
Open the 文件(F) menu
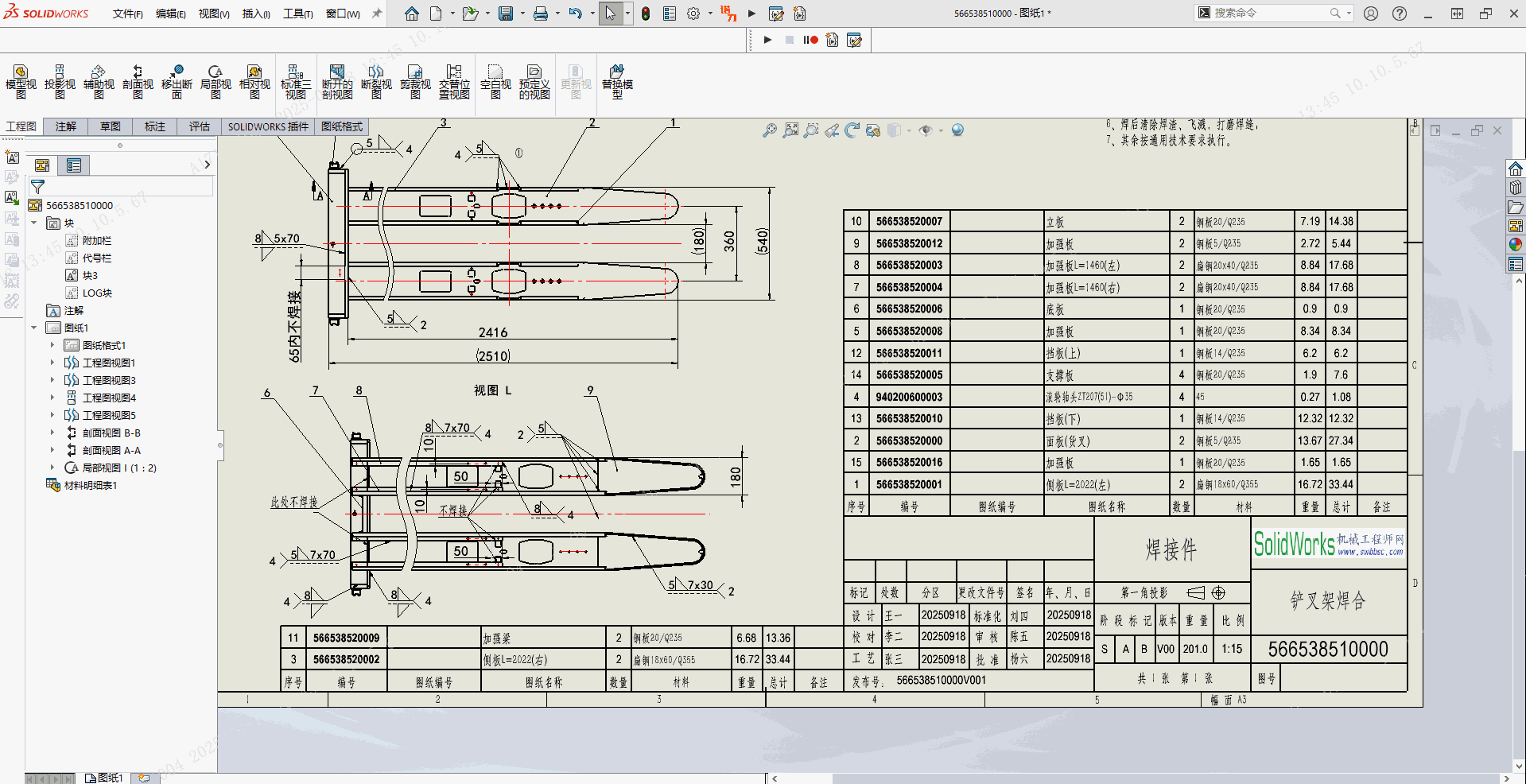coord(127,14)
